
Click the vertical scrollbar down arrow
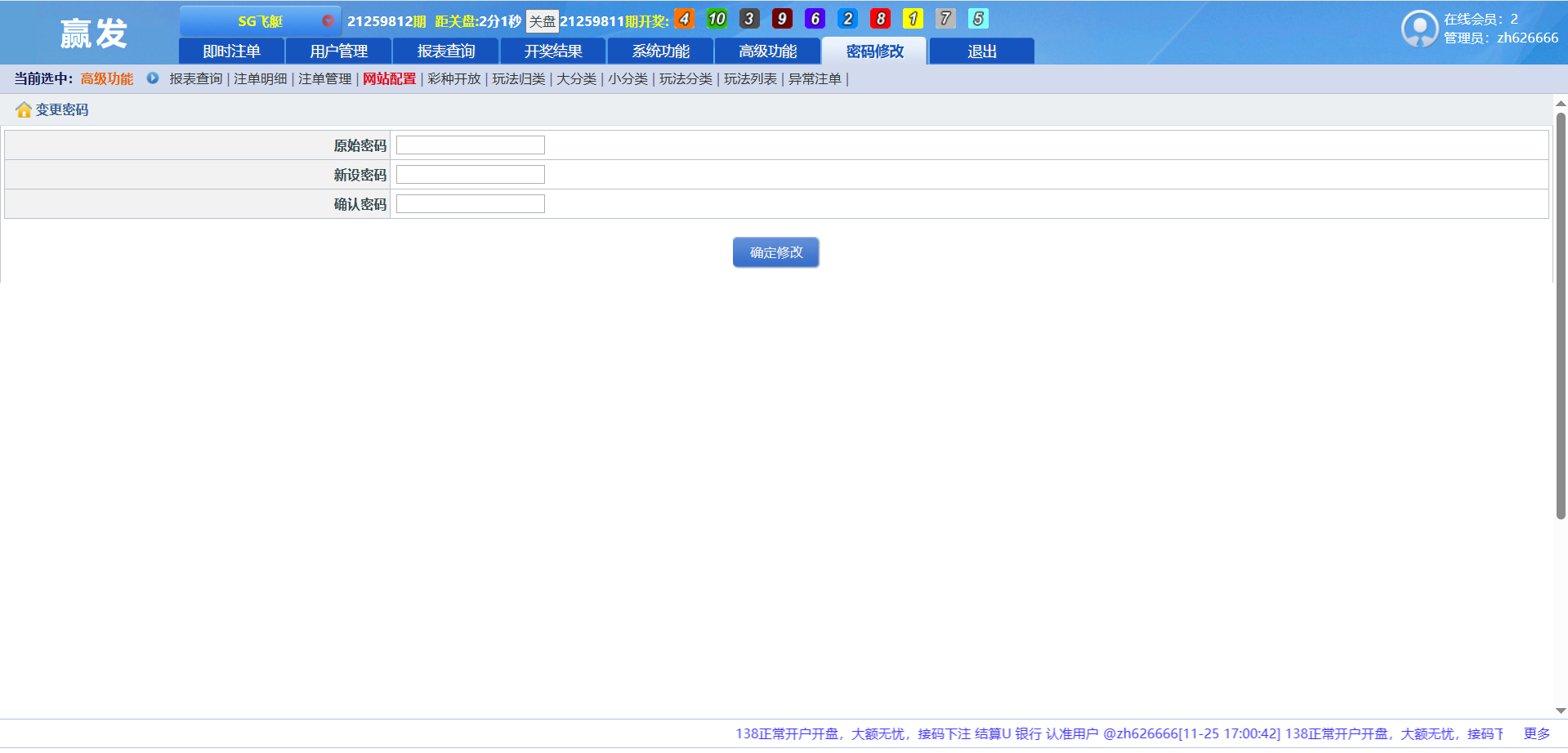pos(1561,711)
